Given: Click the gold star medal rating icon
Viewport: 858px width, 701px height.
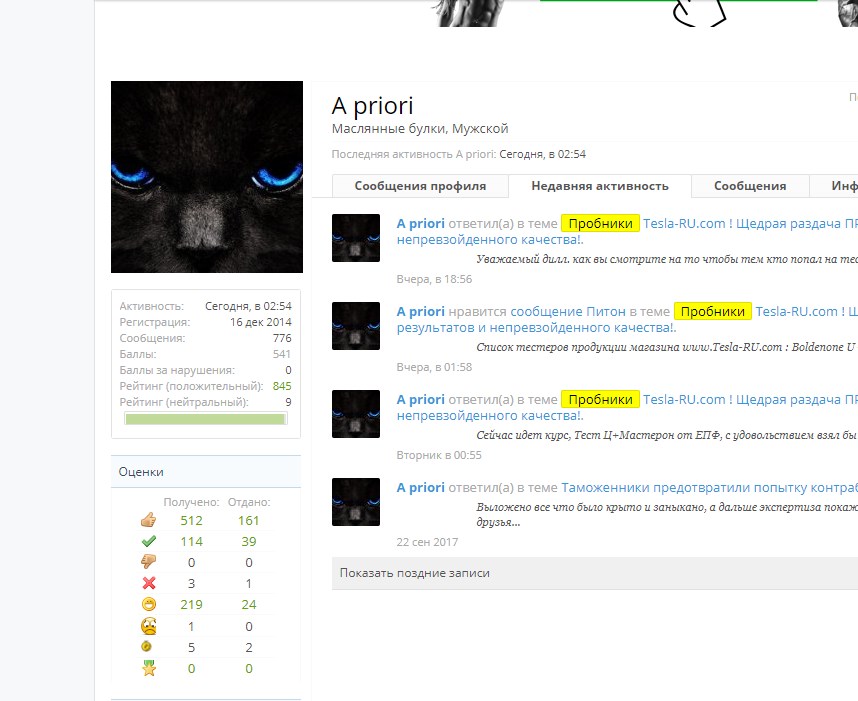Looking at the screenshot, I should pos(149,668).
